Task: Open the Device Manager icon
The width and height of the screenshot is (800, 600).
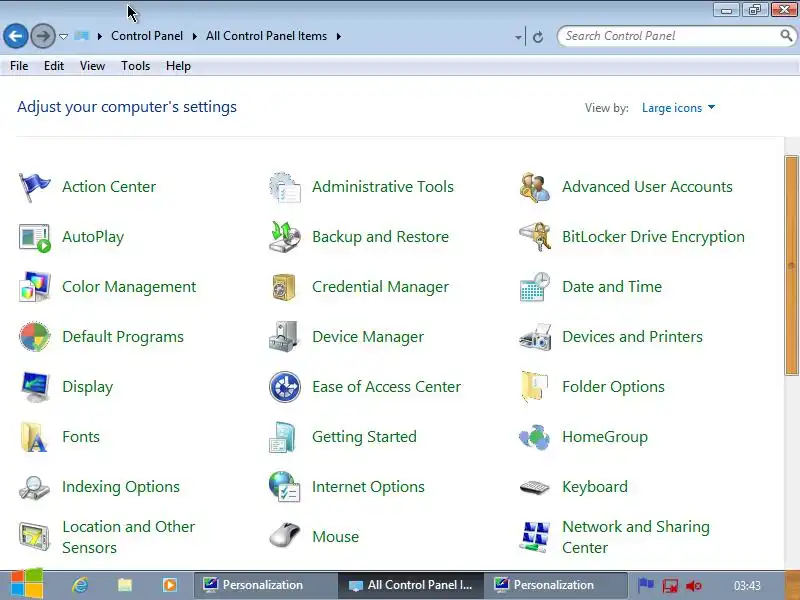Action: [284, 337]
